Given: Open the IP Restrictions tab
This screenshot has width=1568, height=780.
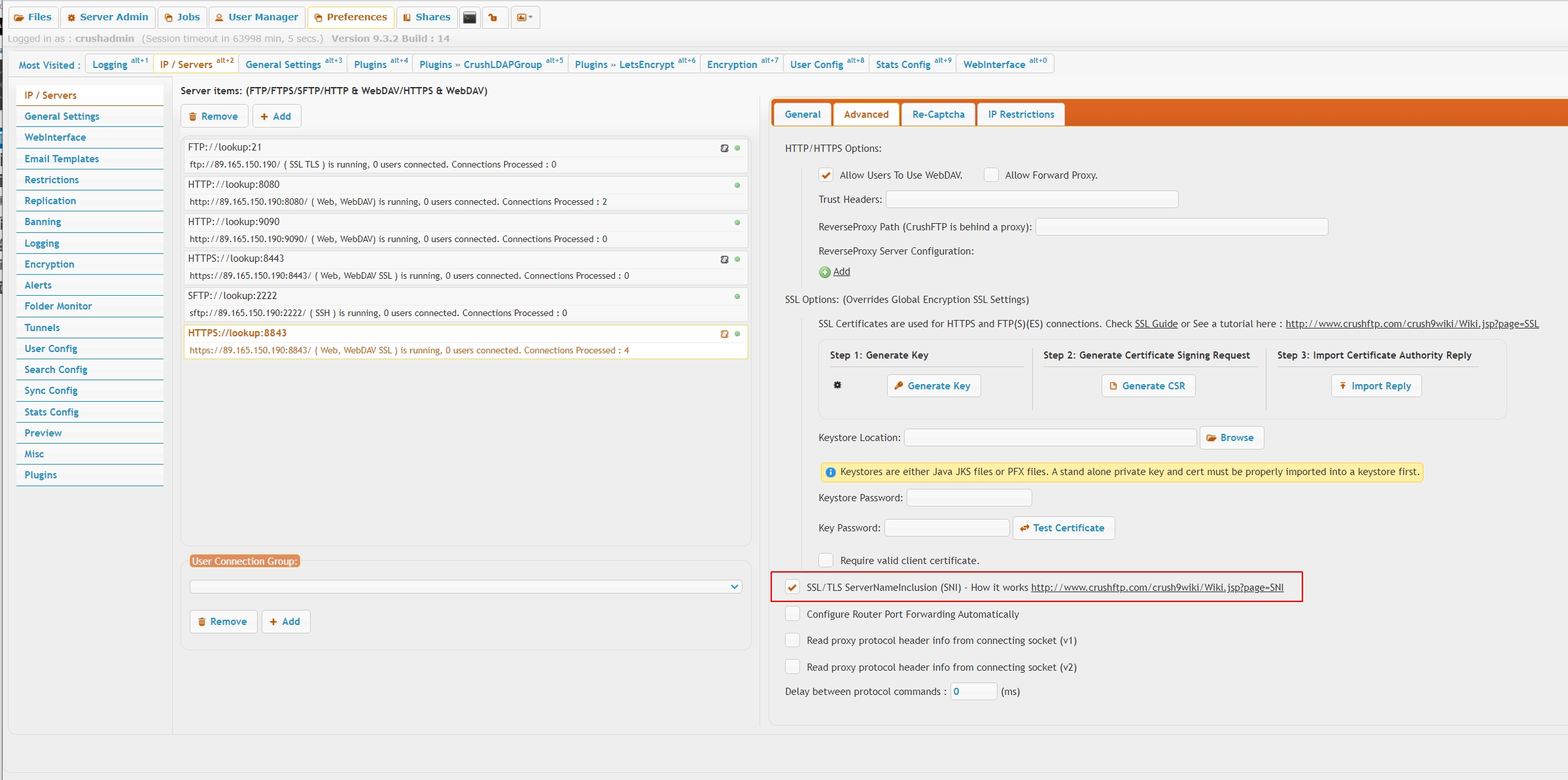Looking at the screenshot, I should pyautogui.click(x=1021, y=115).
